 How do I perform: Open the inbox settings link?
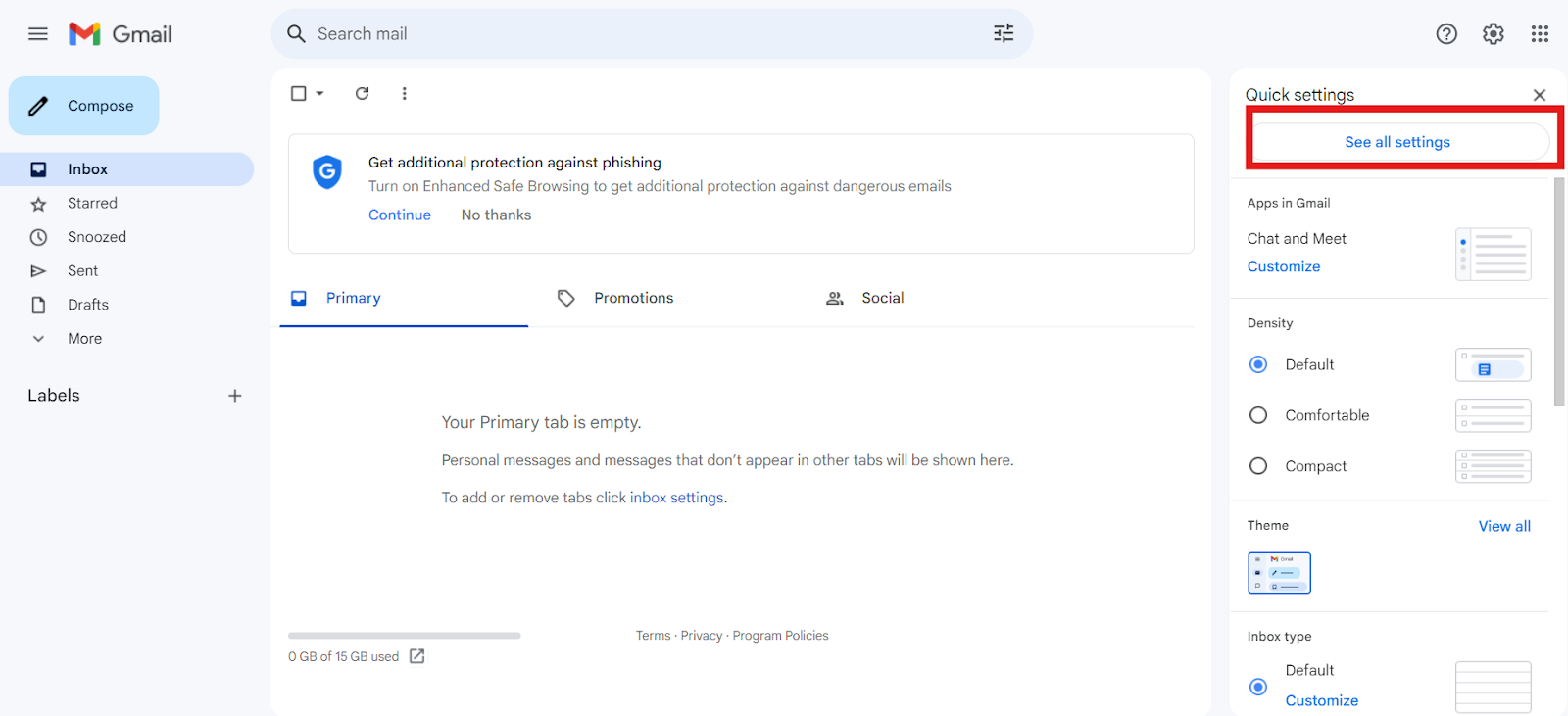click(x=676, y=498)
